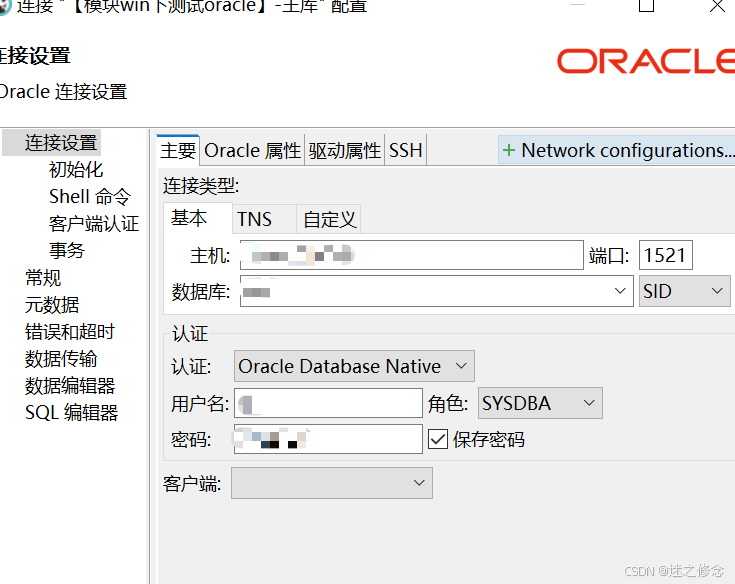Select 数据传输 in the left tree
Viewport: 735px width, 584px height.
pos(61,359)
